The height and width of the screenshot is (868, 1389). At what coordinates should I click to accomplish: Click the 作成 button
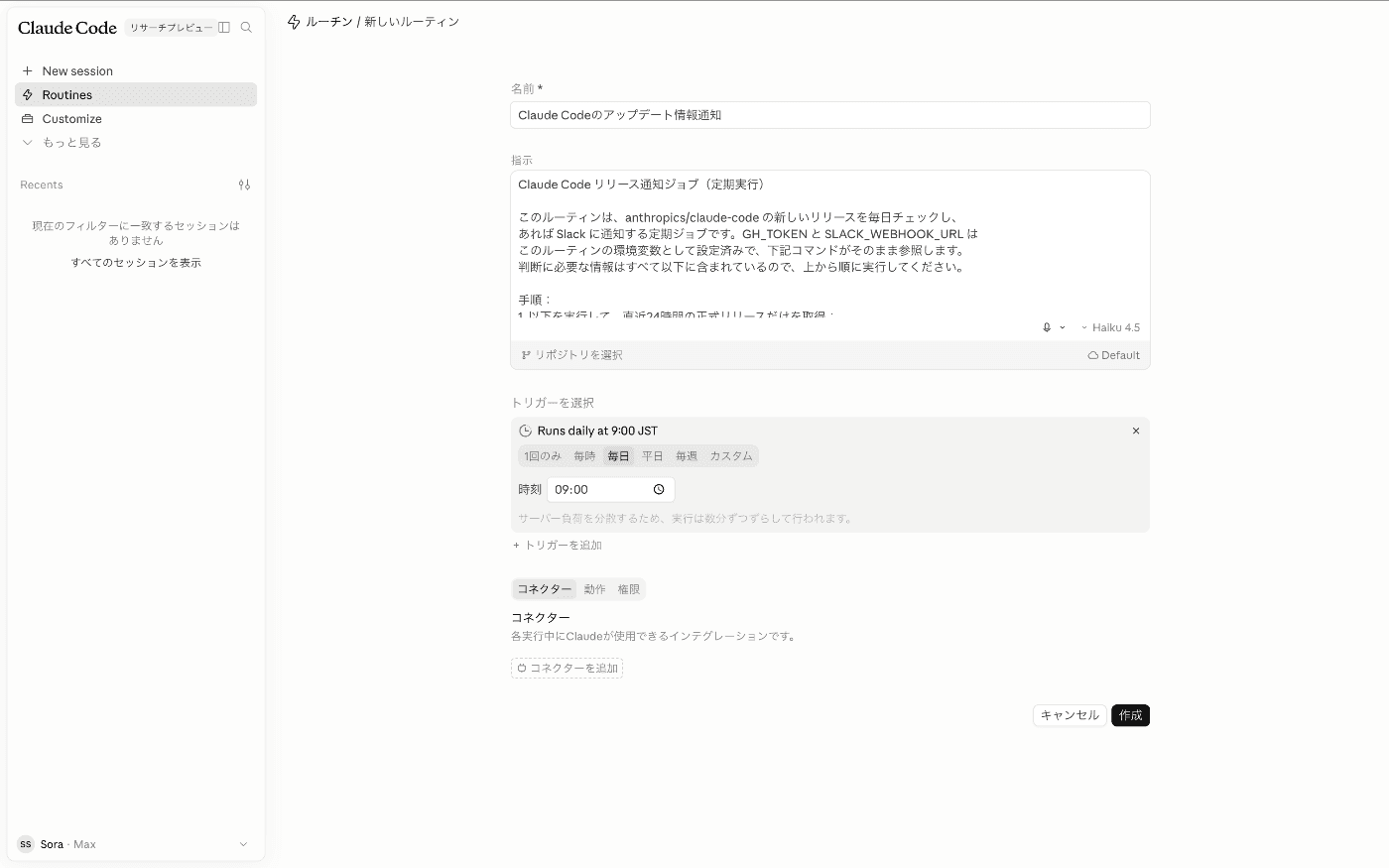[x=1131, y=715]
